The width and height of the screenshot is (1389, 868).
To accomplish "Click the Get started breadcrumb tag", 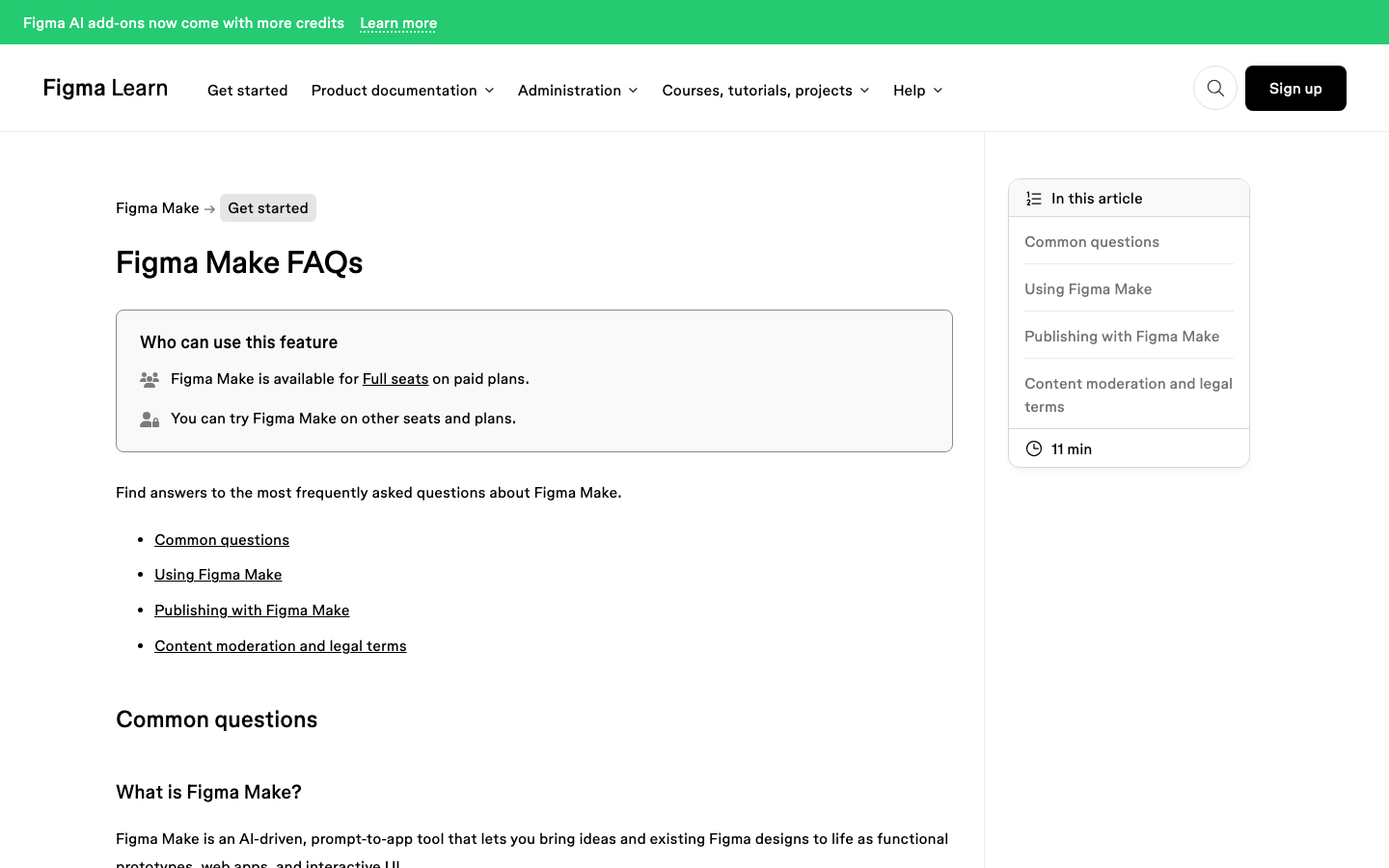I will [x=268, y=207].
